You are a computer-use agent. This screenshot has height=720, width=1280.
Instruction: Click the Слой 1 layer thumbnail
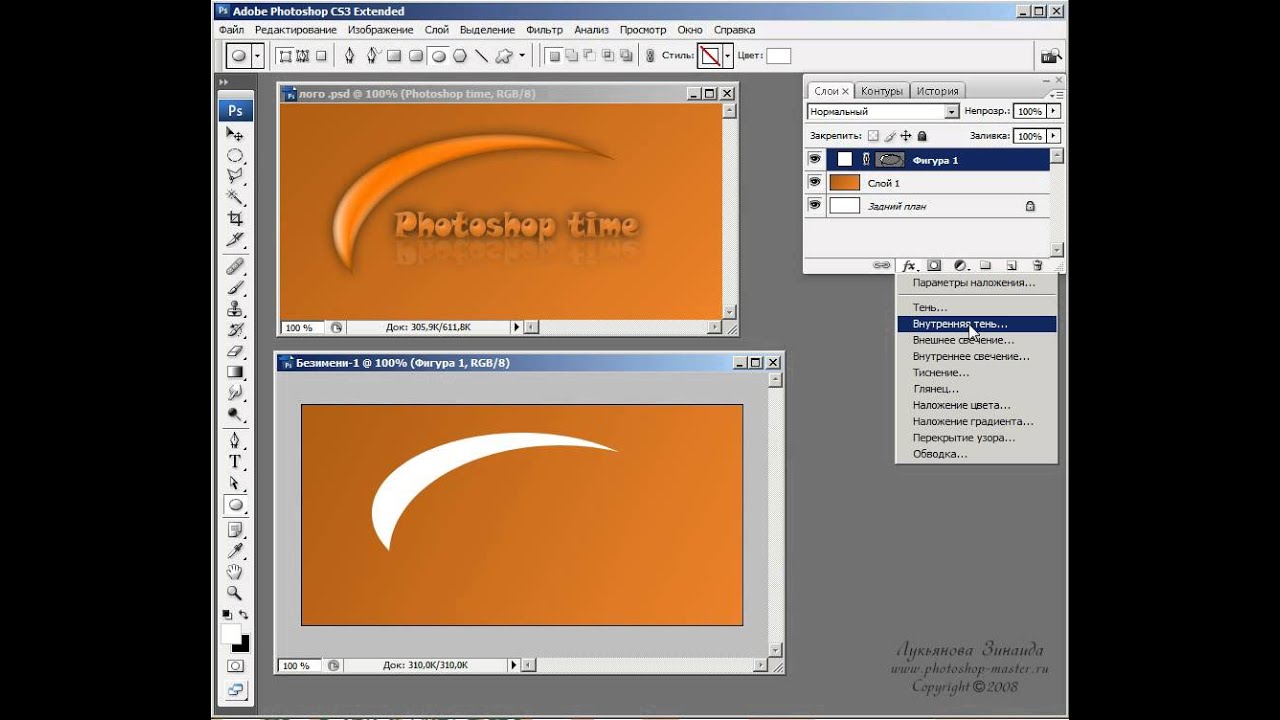coord(845,182)
